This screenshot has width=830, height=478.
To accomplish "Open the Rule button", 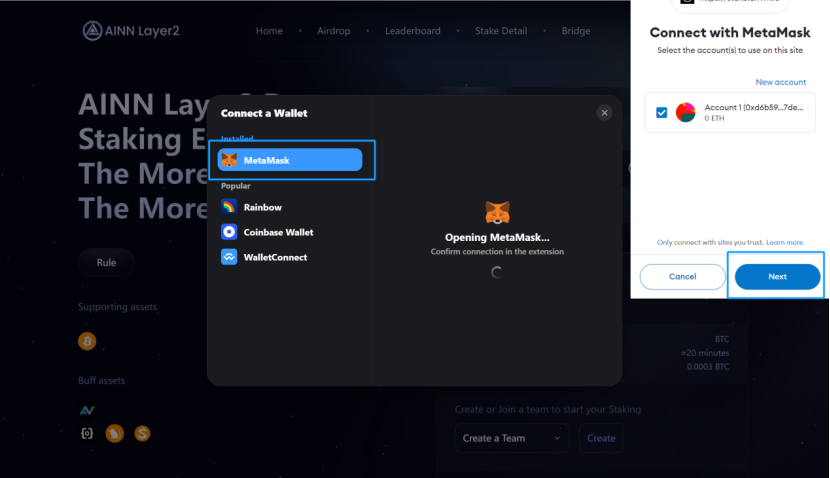I will click(106, 263).
